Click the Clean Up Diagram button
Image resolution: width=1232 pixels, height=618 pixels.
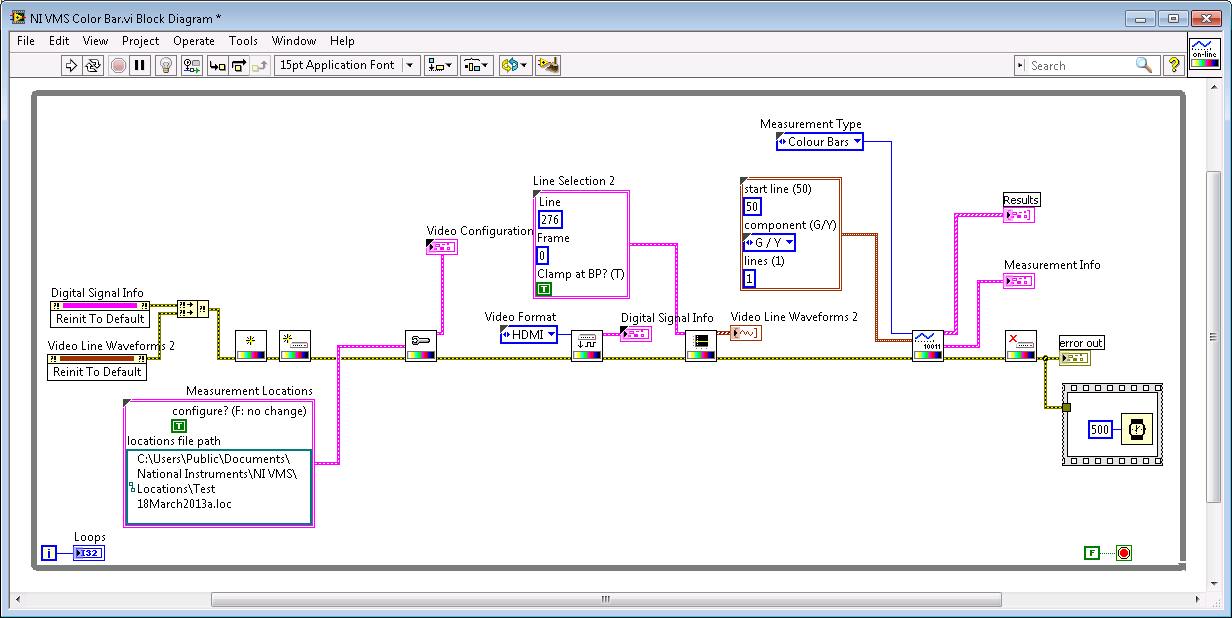[547, 66]
